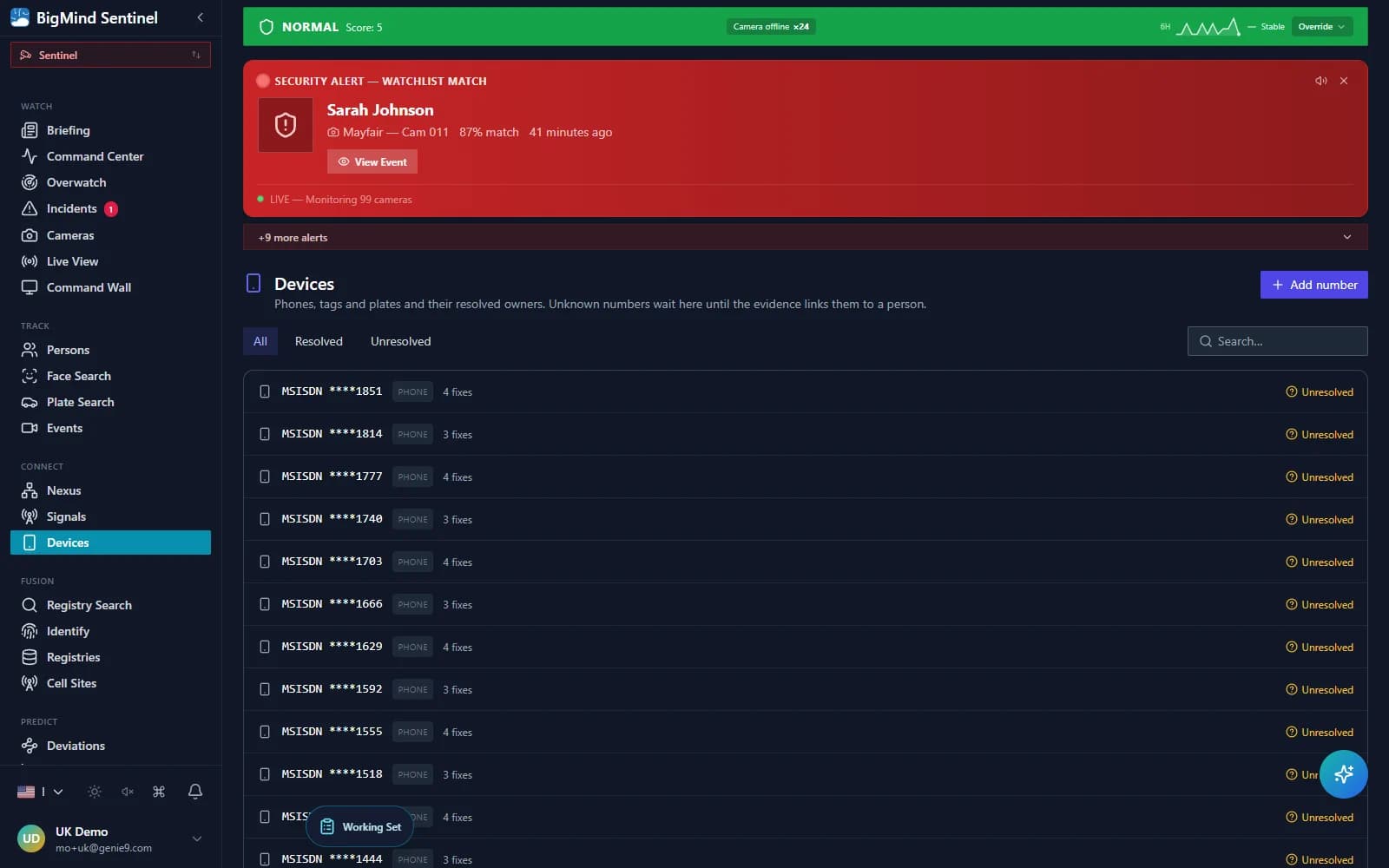Image resolution: width=1389 pixels, height=868 pixels.
Task: Open device row MSISDN ****1740
Action: pos(805,519)
